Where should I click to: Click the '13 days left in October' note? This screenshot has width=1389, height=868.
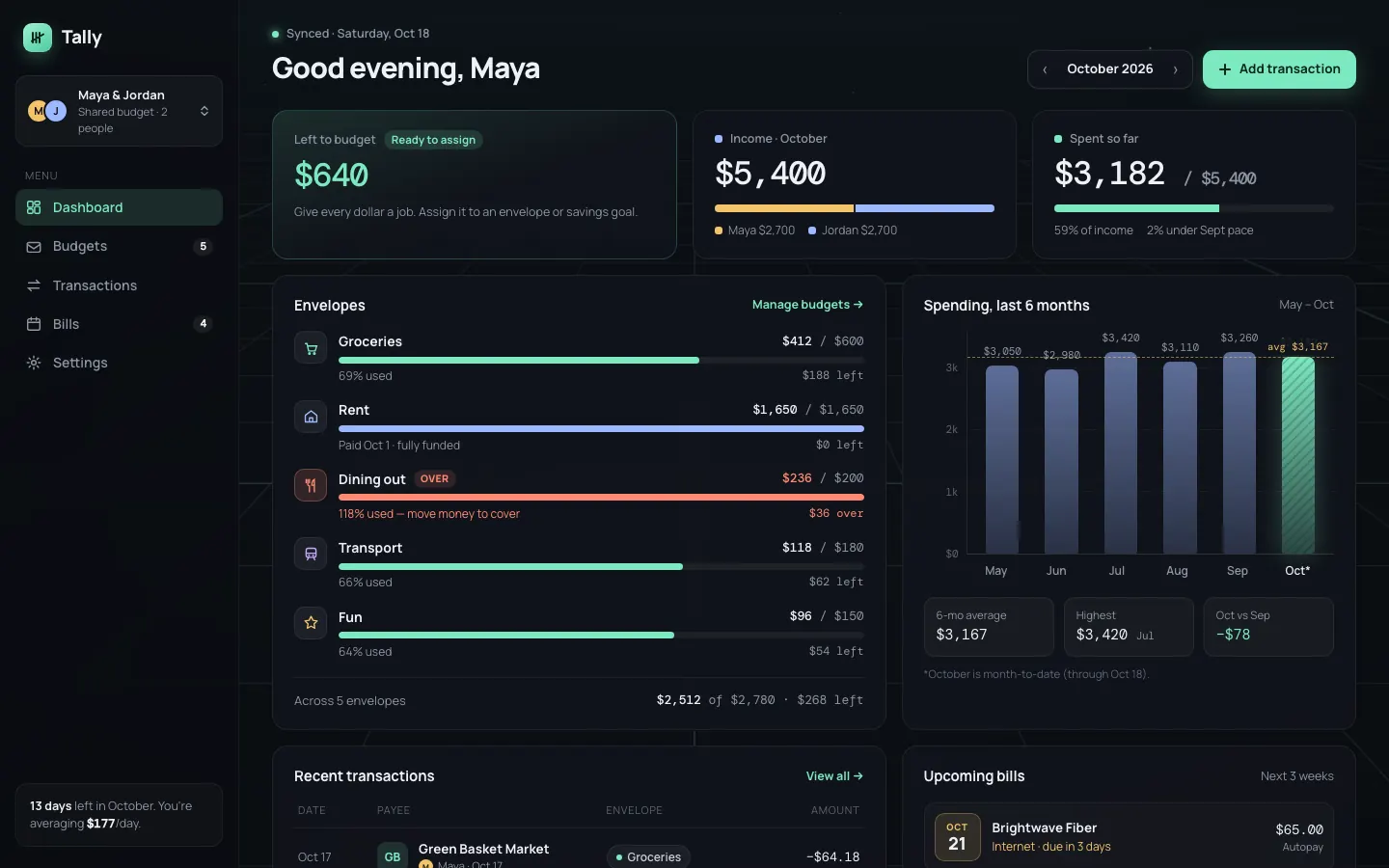click(x=119, y=815)
